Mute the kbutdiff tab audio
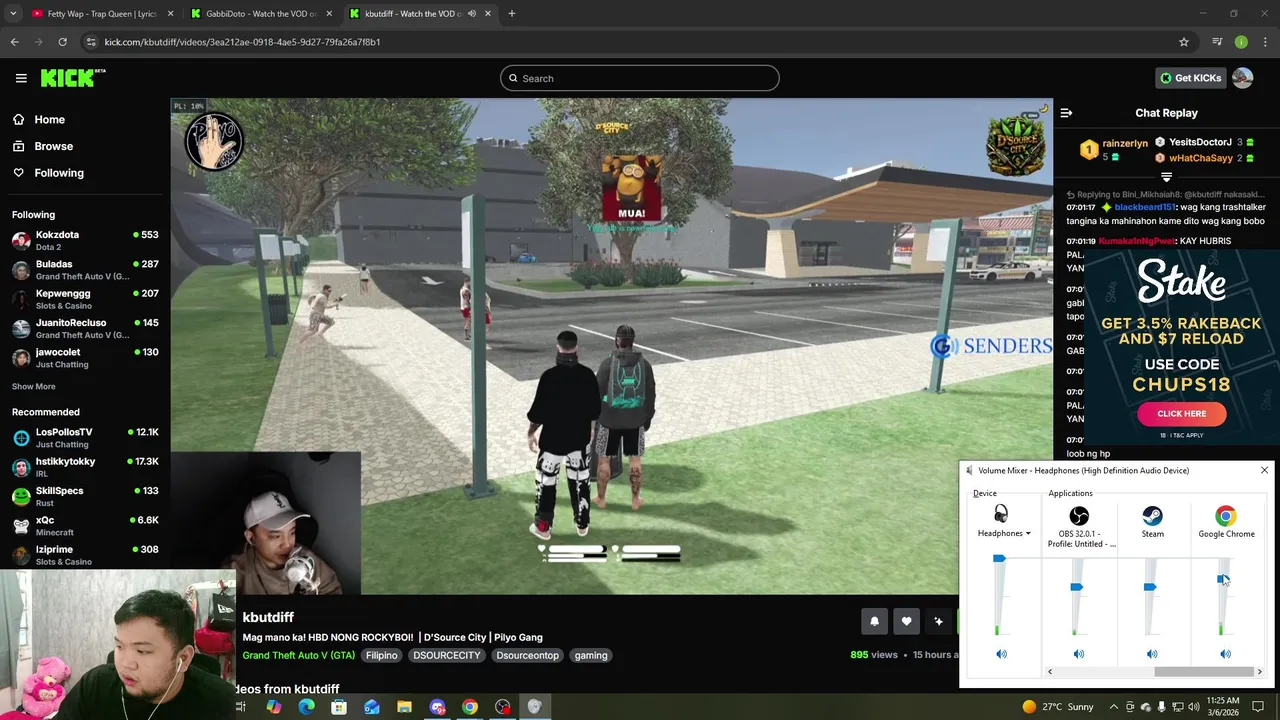This screenshot has width=1280, height=720. (471, 14)
